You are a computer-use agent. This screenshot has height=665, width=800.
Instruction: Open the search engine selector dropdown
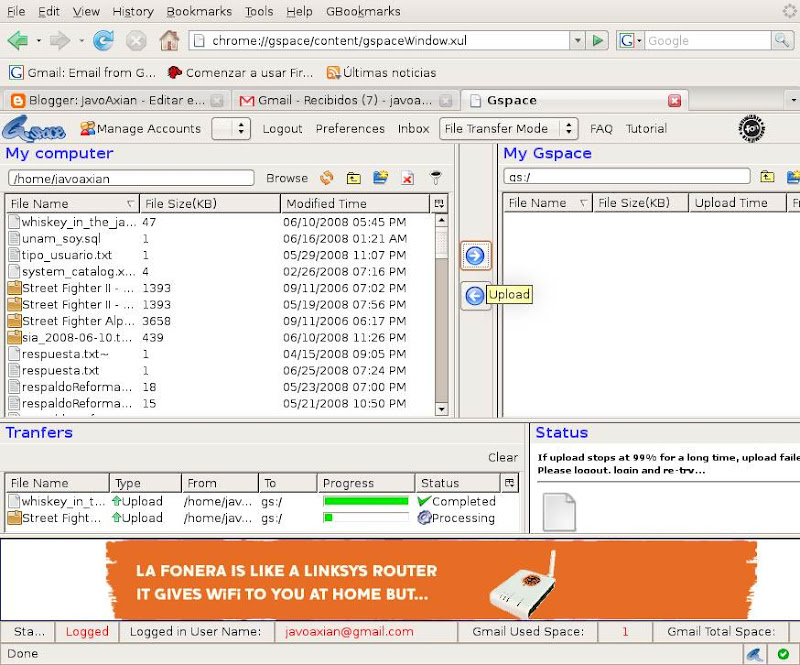[x=630, y=40]
